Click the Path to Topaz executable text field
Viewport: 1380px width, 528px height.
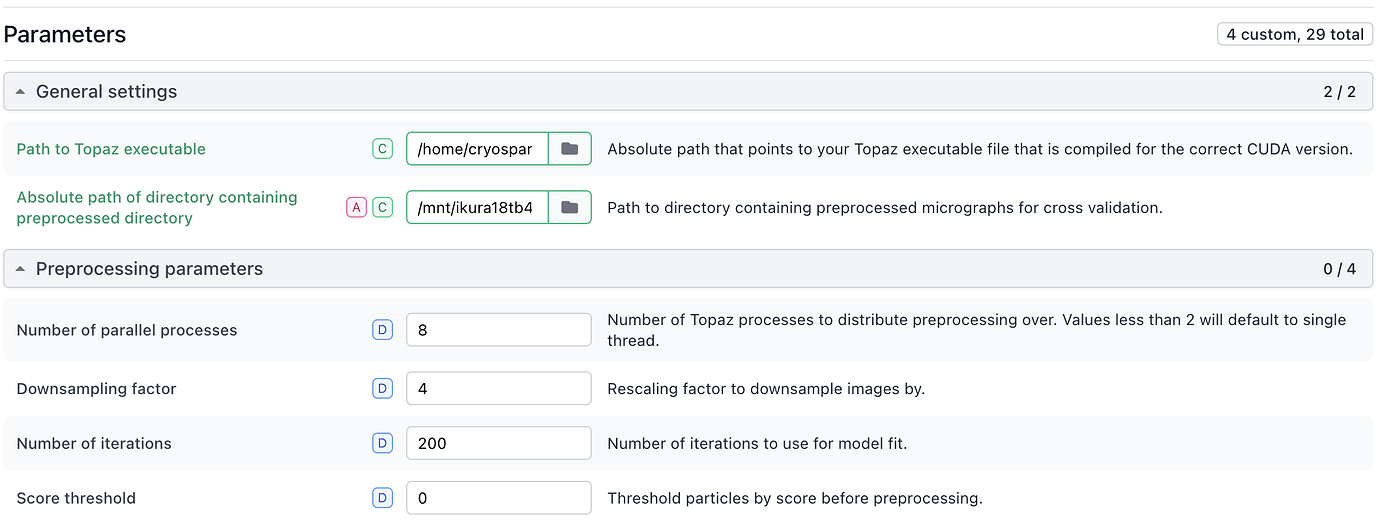tap(478, 149)
